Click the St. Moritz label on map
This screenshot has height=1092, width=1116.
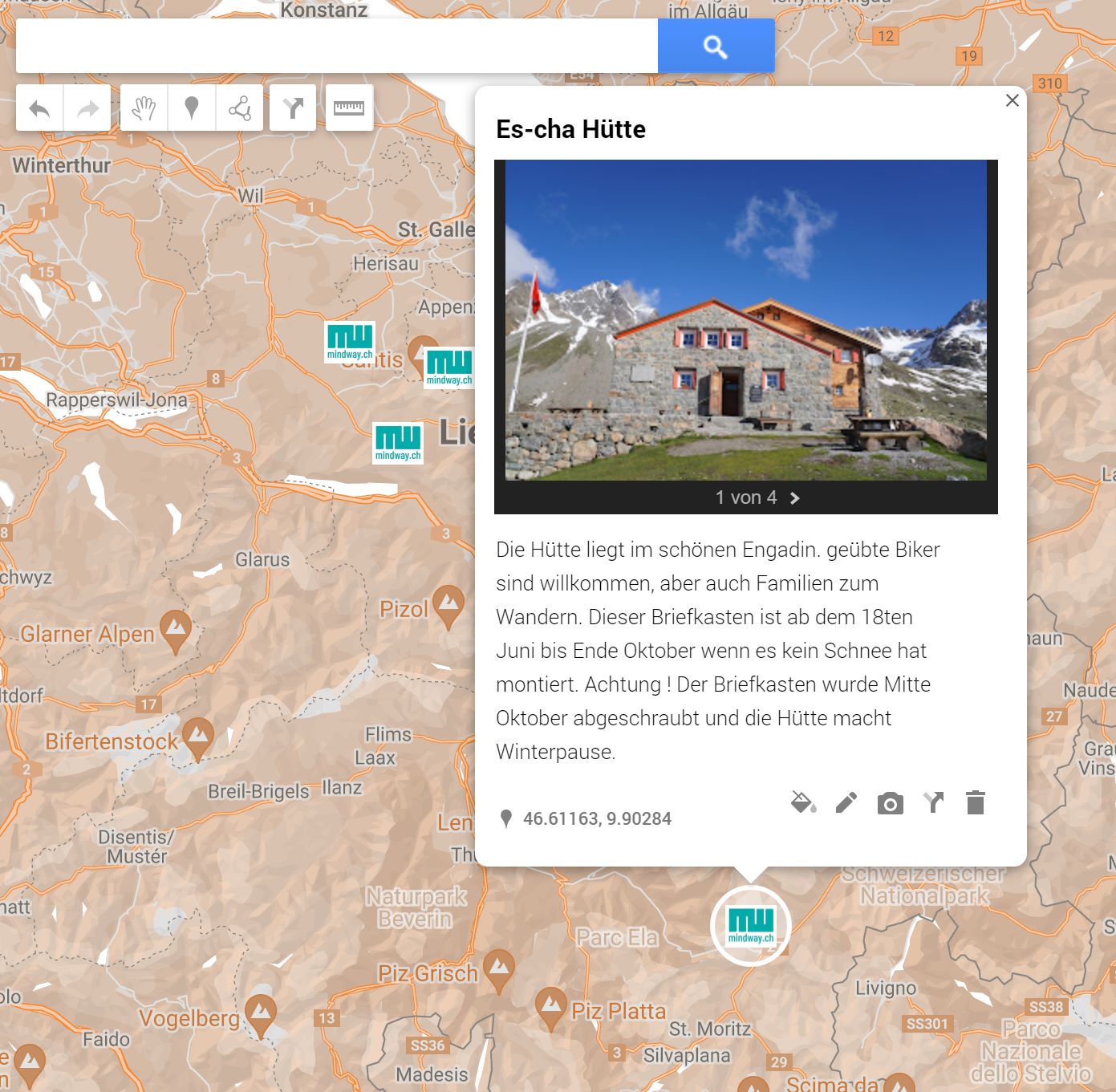710,1029
